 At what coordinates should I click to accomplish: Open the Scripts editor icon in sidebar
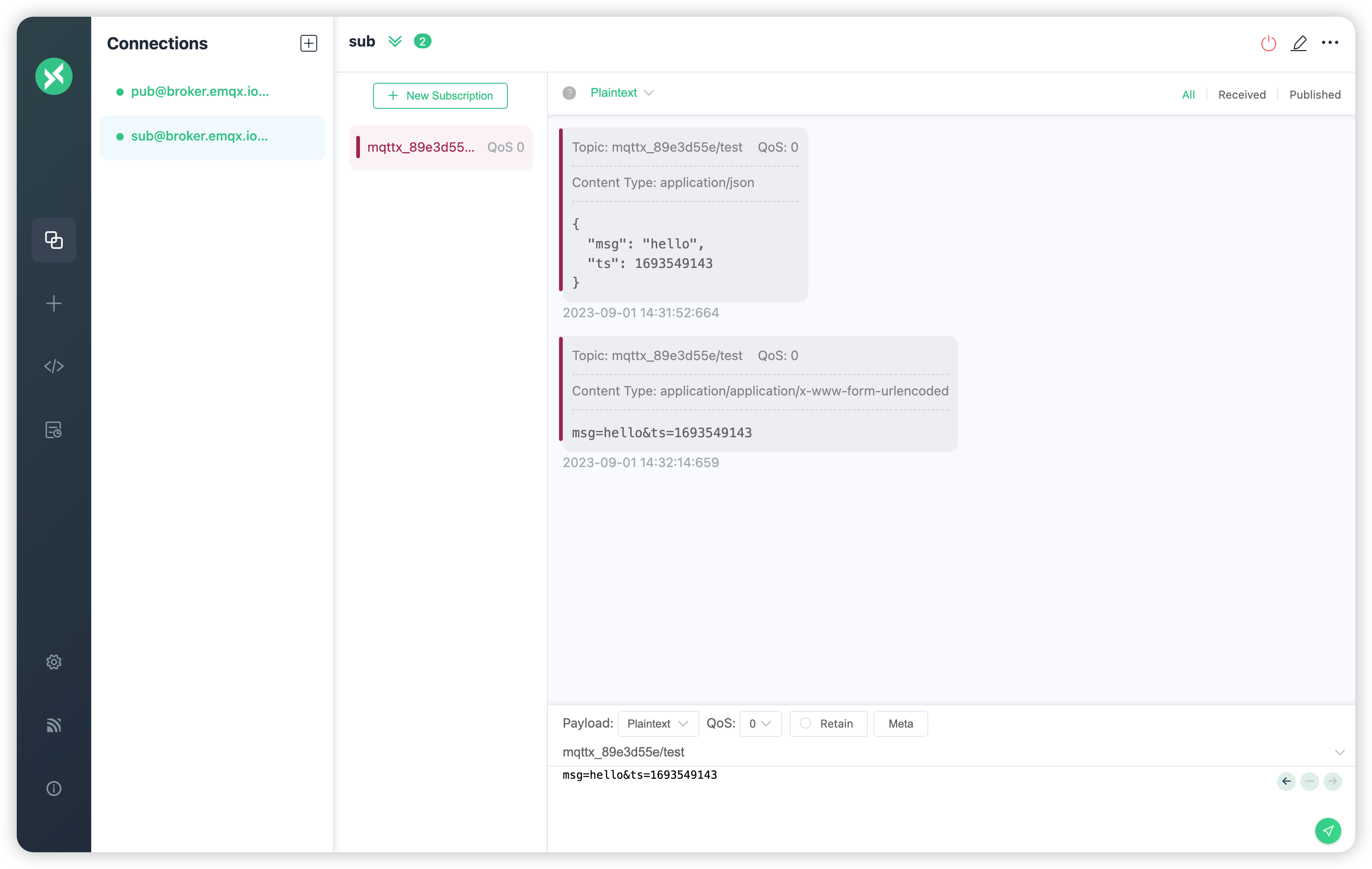(x=53, y=366)
